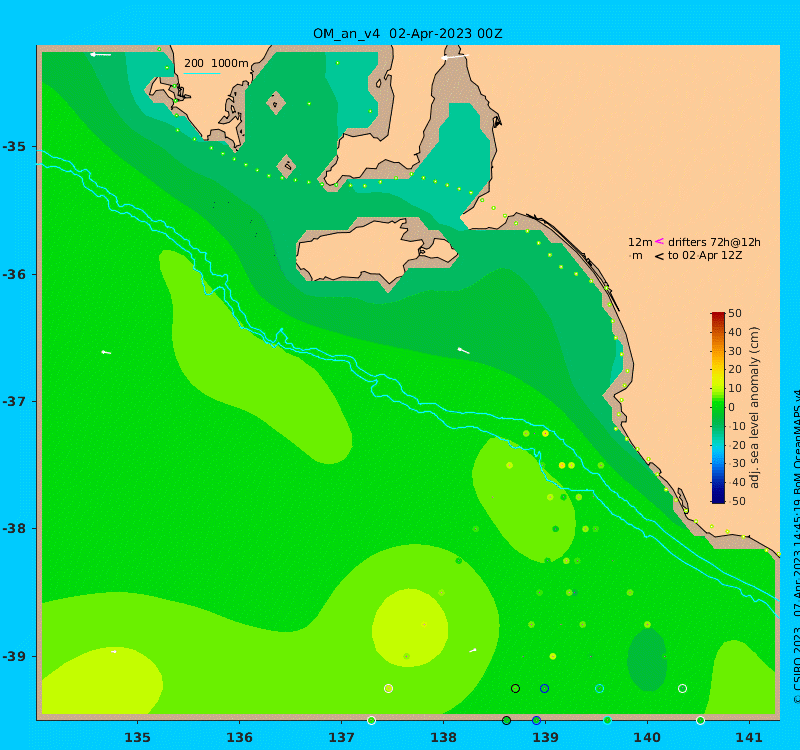Viewport: 800px width, 750px height.
Task: Click latitude label -38
Action: 14,529
